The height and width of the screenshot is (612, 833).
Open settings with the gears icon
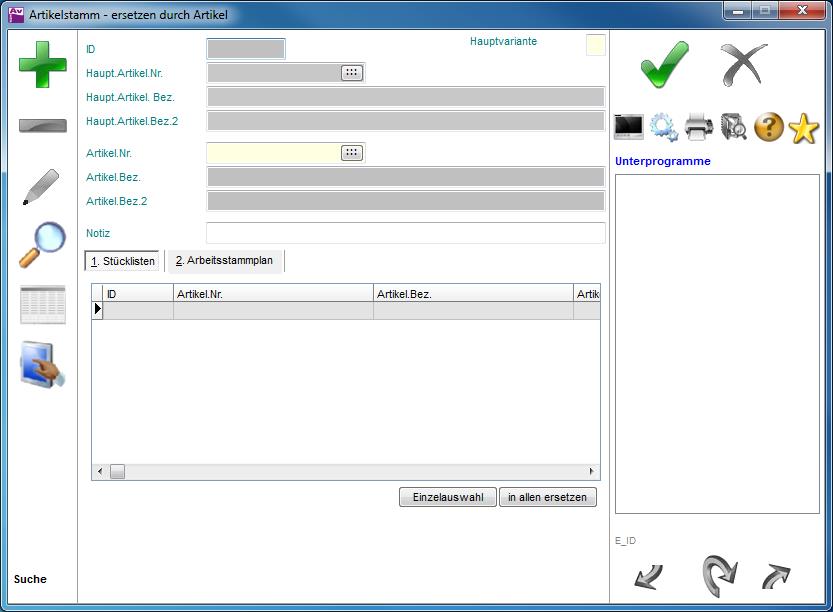pos(663,127)
